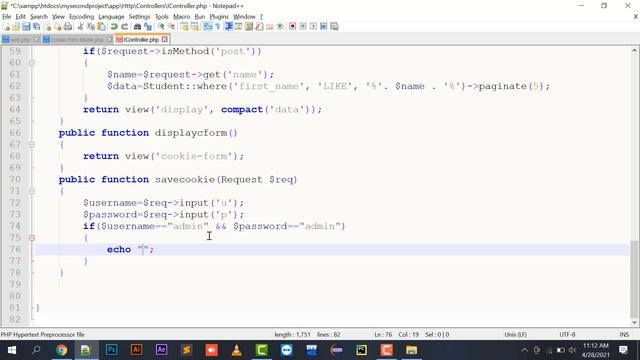Open the Window menu
This screenshot has width=640, height=360.
pyautogui.click(x=244, y=17)
